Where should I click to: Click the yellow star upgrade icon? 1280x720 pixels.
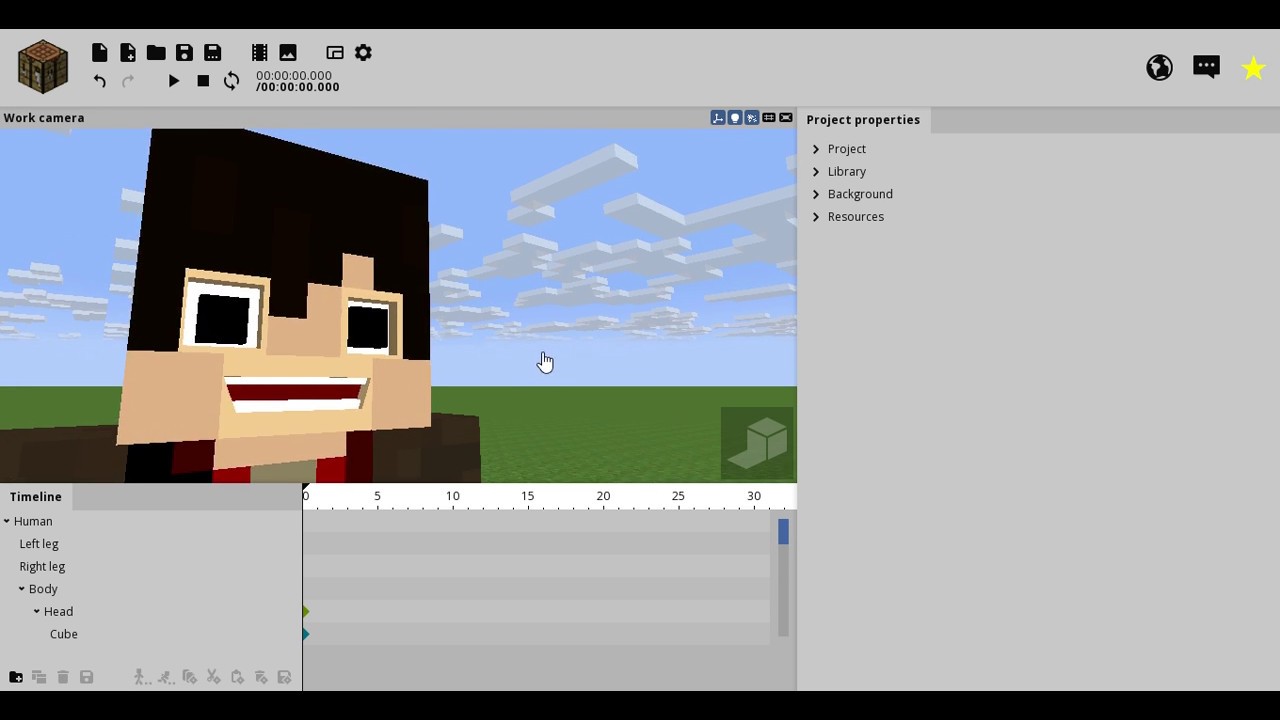(1253, 67)
